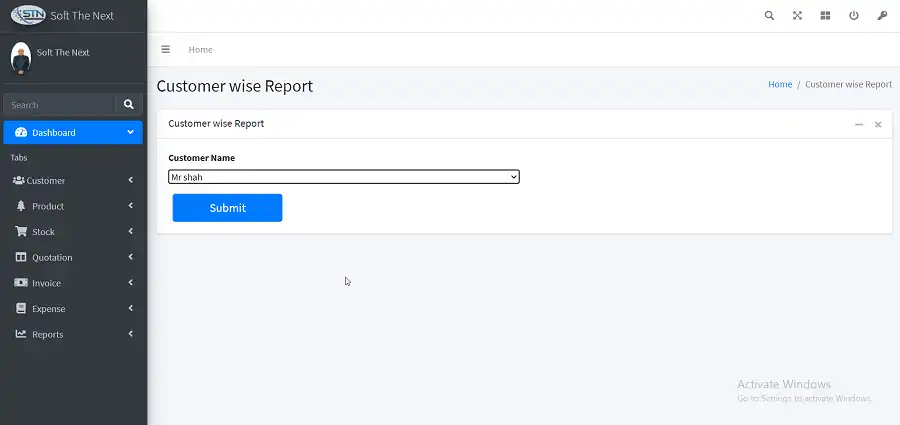900x425 pixels.
Task: Toggle sidebar with the hamburger menu icon
Action: click(166, 49)
